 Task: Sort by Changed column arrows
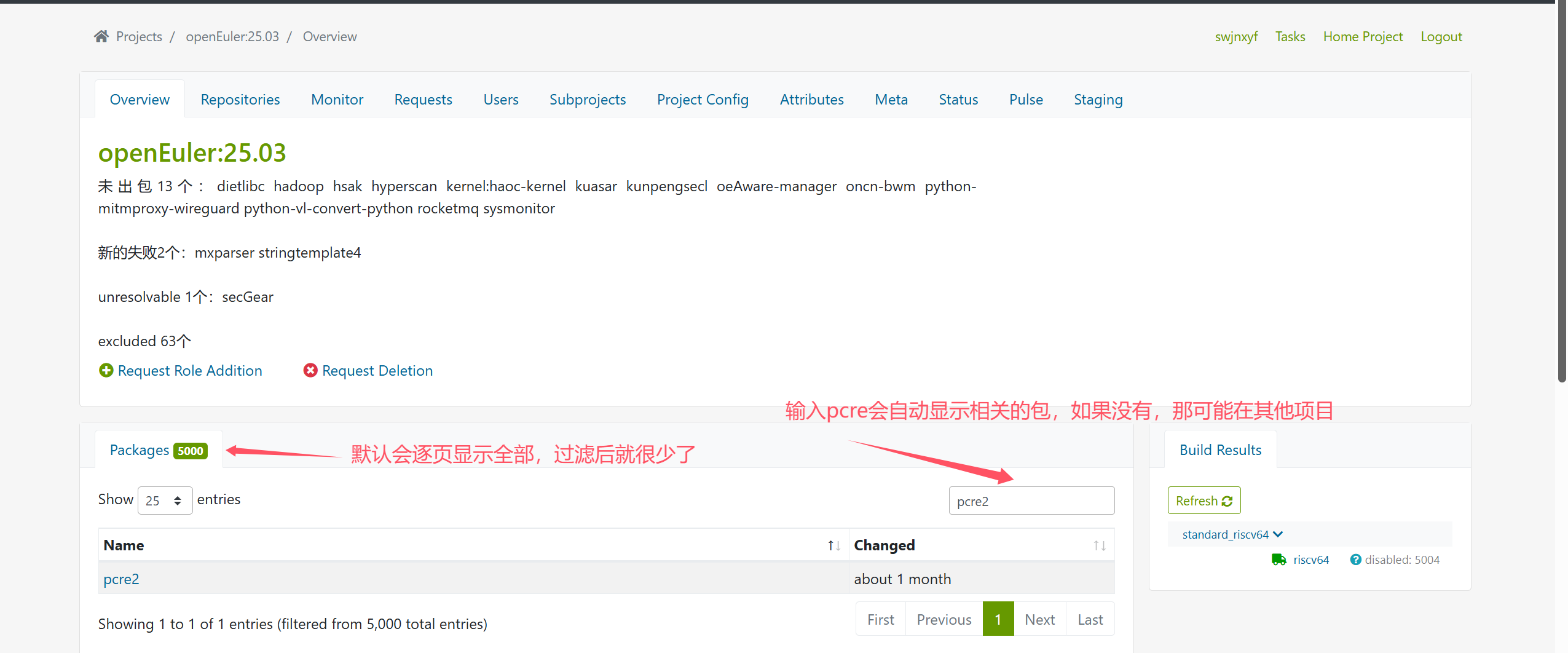coord(1100,545)
